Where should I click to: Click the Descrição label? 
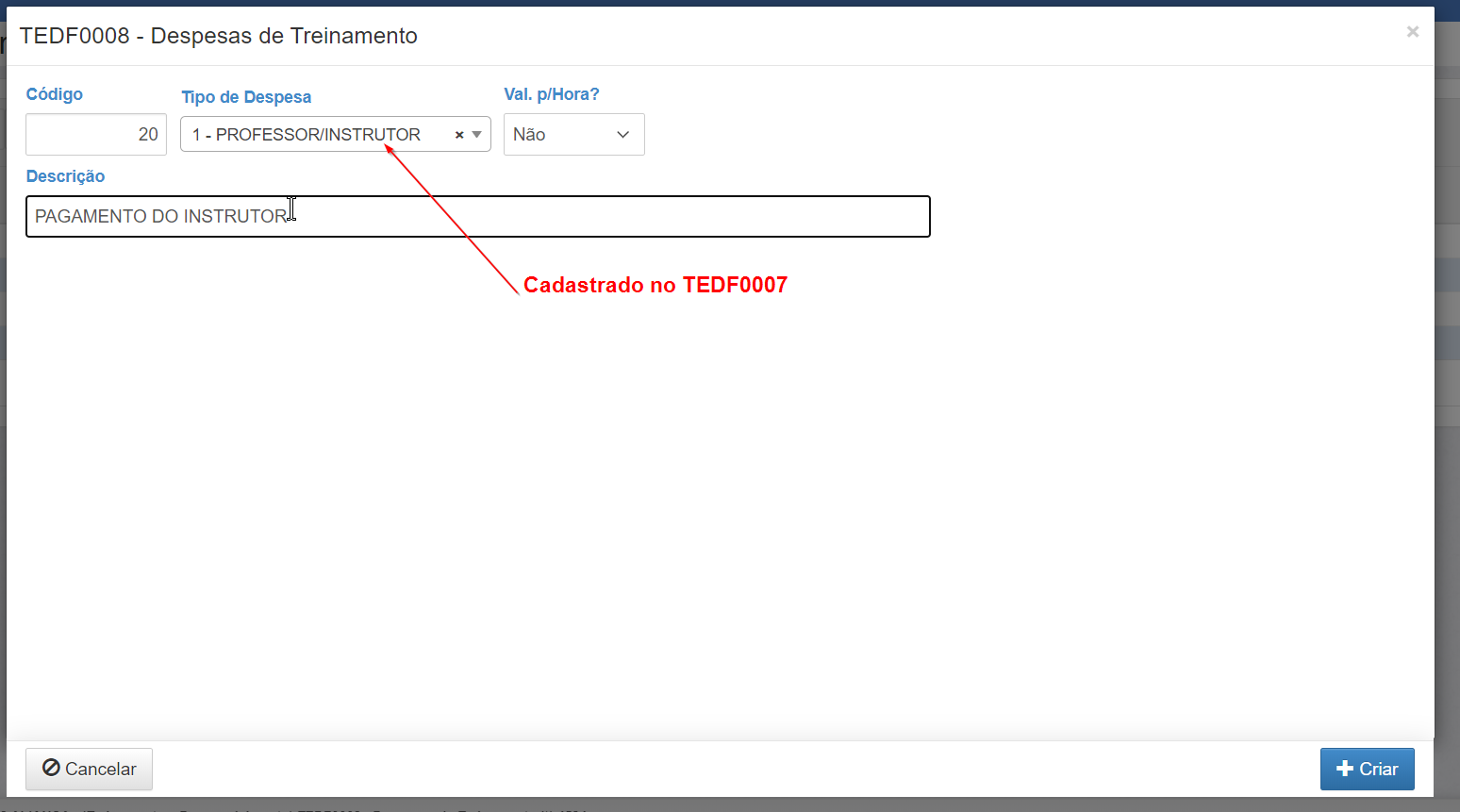[65, 176]
